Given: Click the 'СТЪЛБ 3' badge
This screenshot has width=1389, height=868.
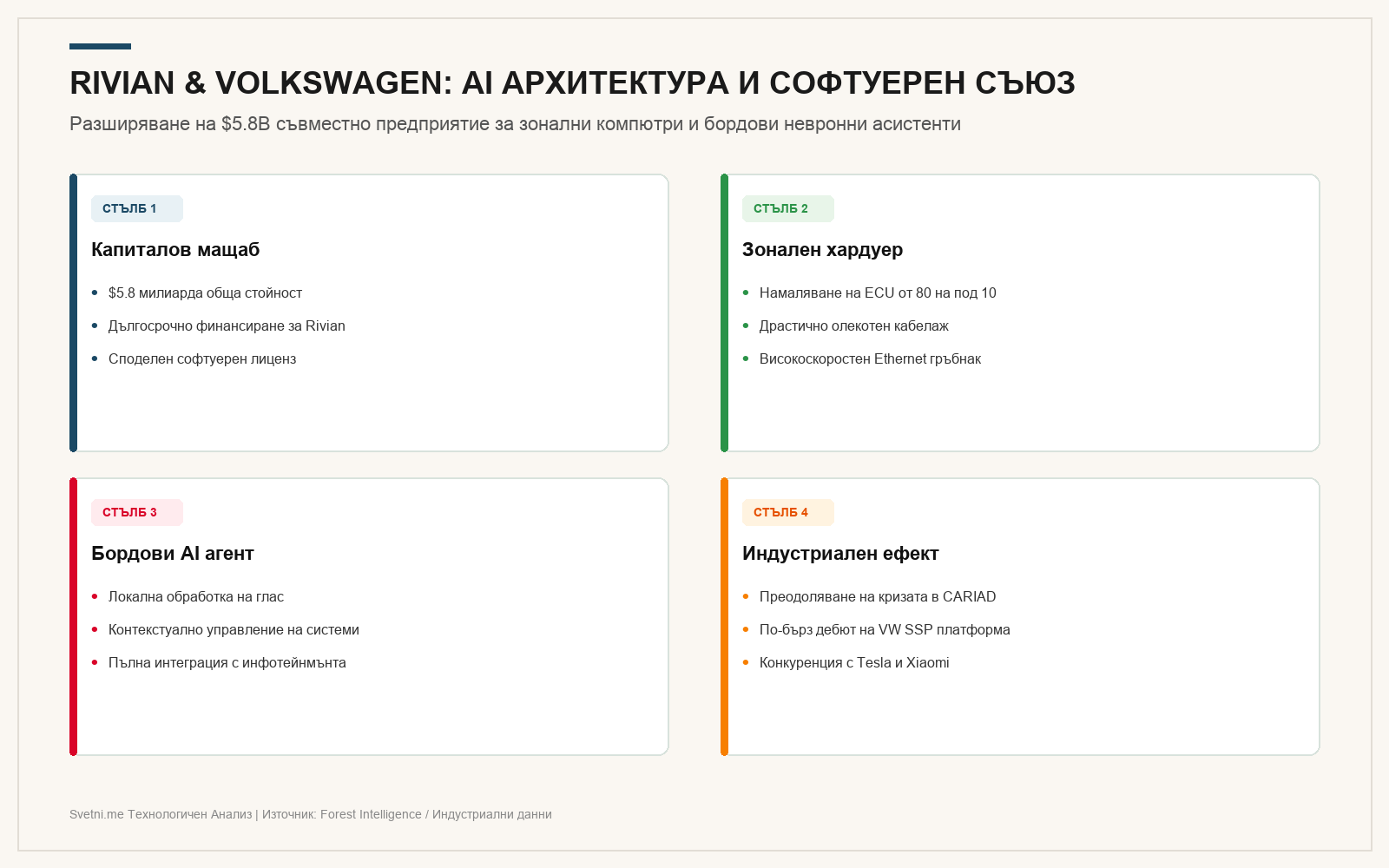Looking at the screenshot, I should point(137,512).
